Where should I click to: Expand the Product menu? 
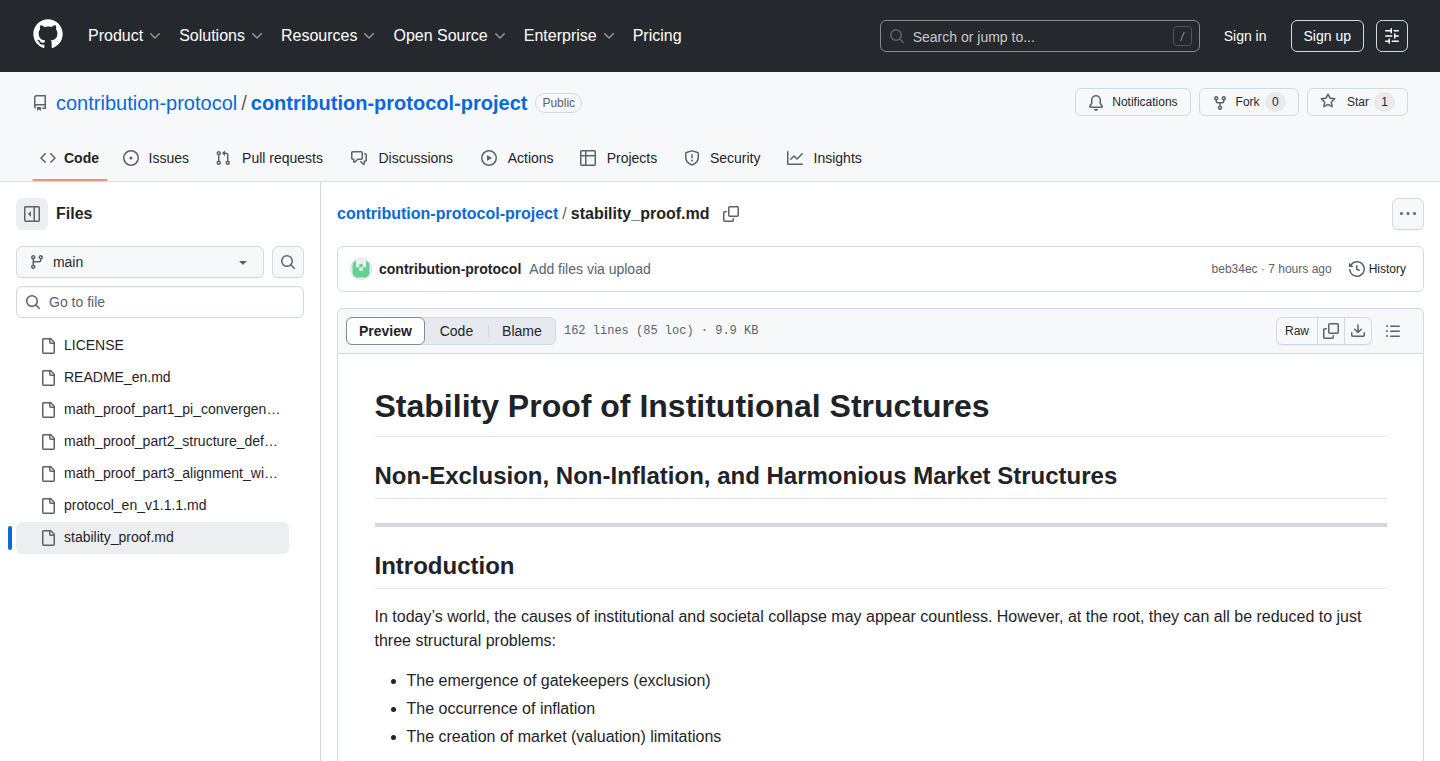point(124,35)
